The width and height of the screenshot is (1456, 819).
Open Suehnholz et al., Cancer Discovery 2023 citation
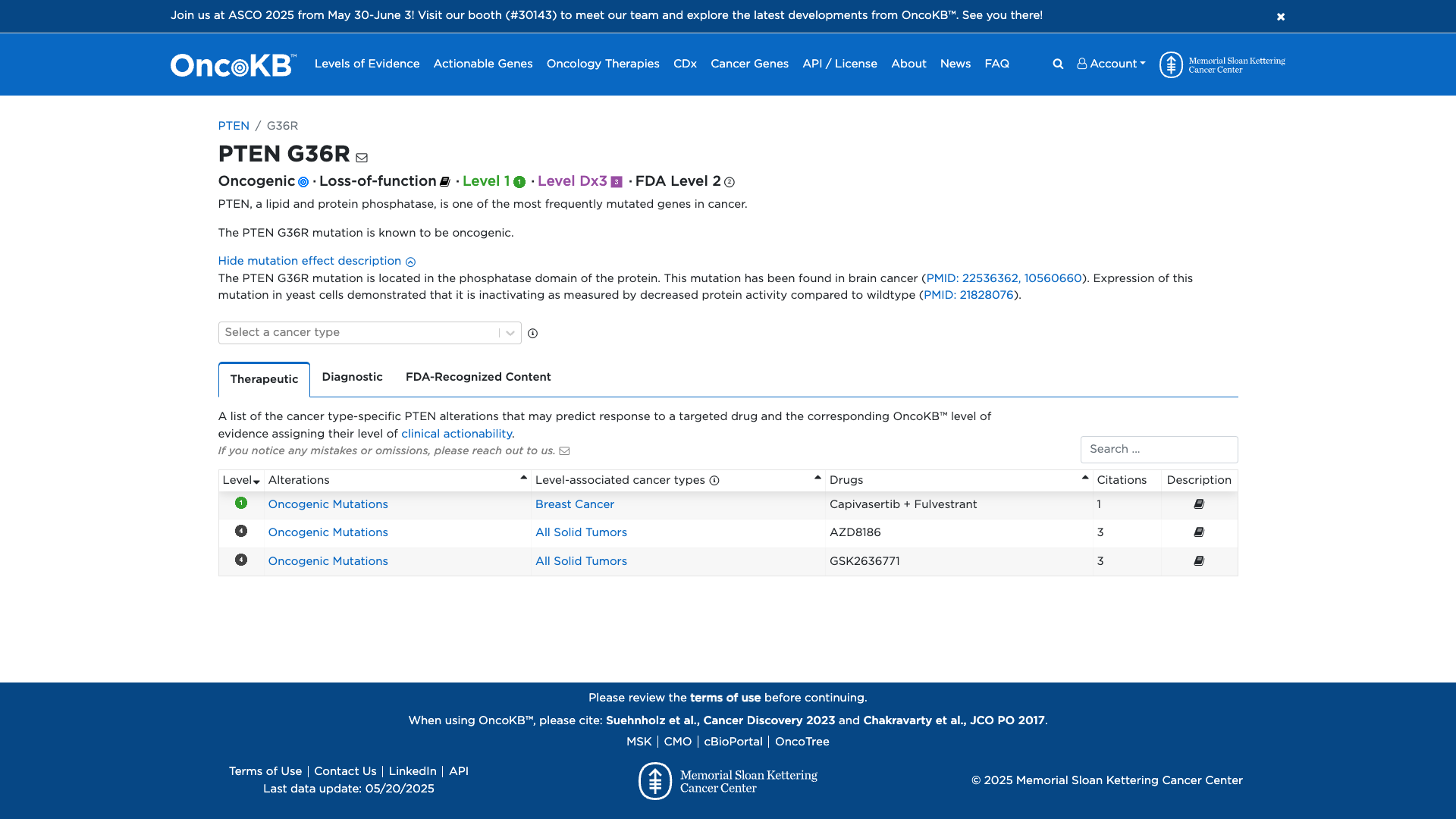point(720,720)
